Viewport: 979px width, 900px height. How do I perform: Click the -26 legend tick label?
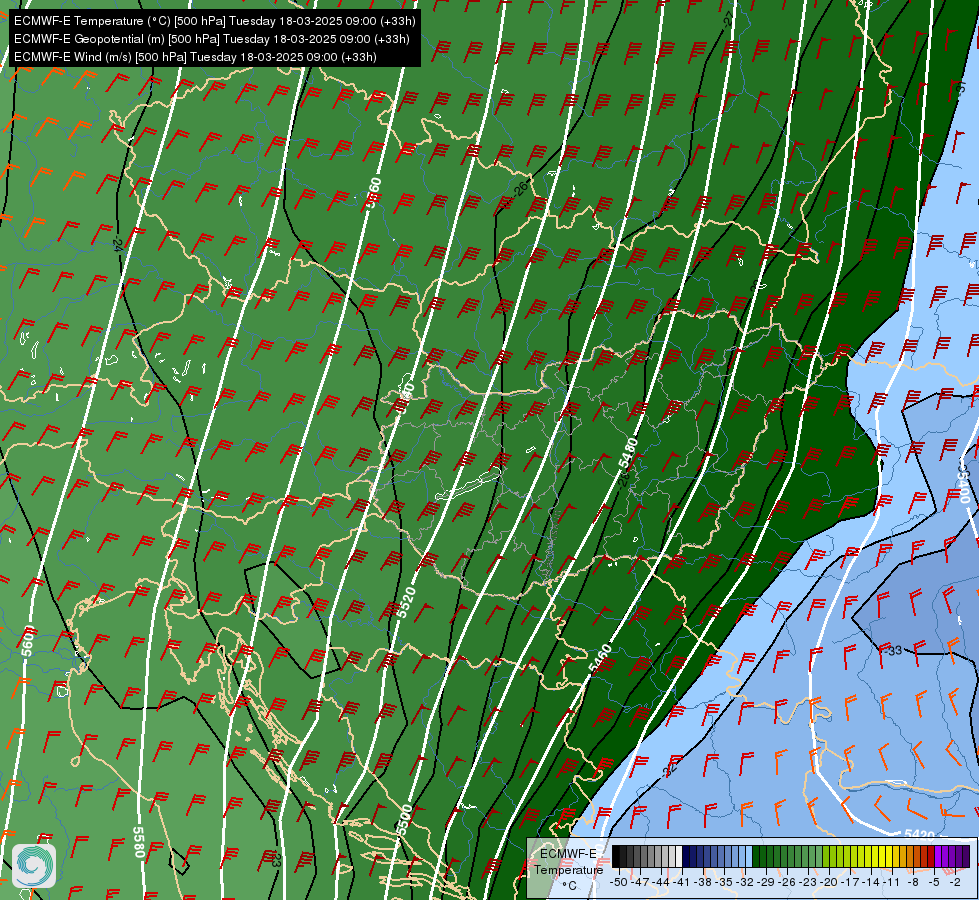787,882
